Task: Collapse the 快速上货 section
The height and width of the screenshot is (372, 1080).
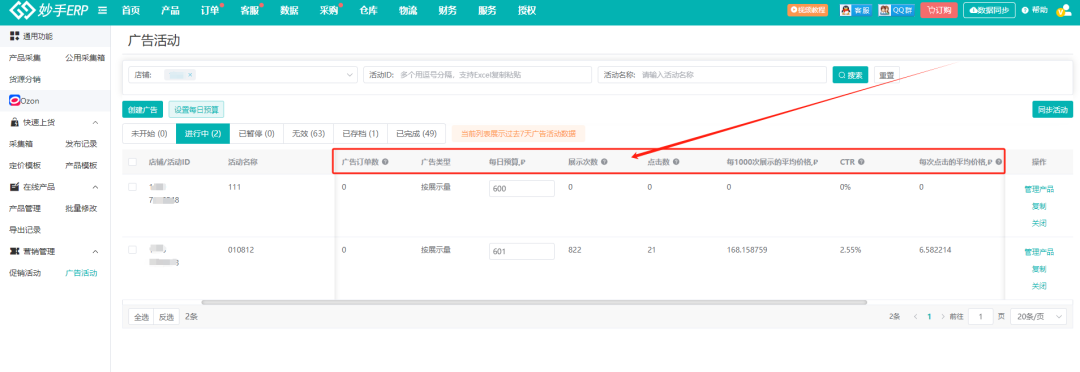Action: coord(96,123)
